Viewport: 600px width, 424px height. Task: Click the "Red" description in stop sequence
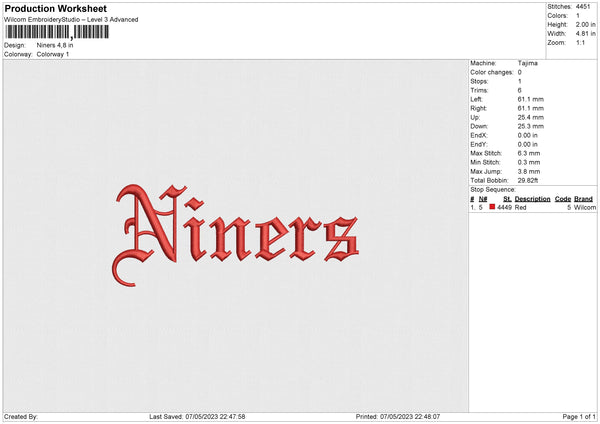pyautogui.click(x=520, y=207)
